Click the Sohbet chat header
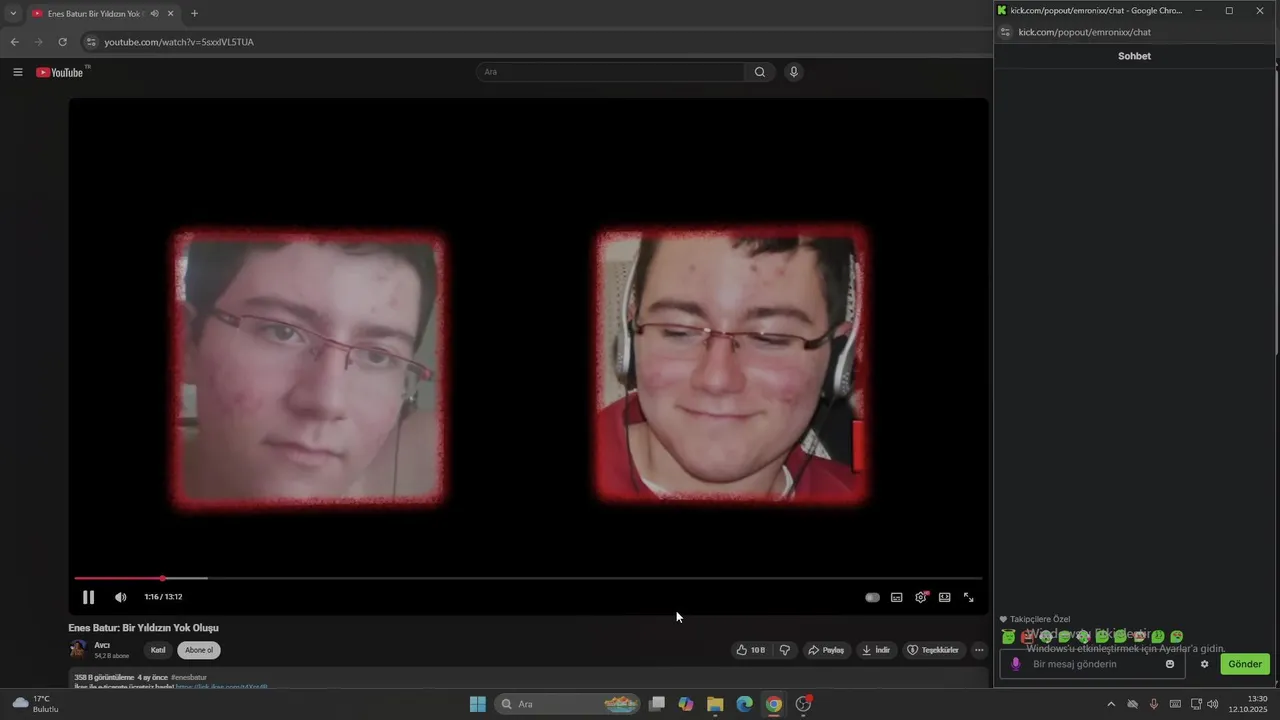Screen dimensions: 1280x720 coord(1134,56)
